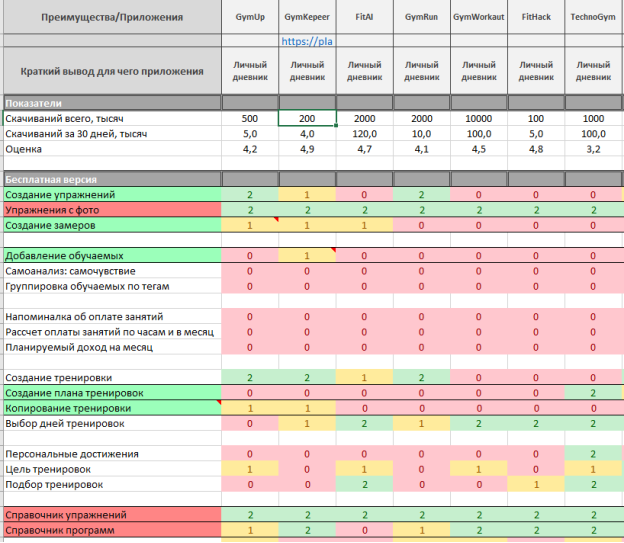
Task: Select the Бесплатная версия section header
Action: 112,180
